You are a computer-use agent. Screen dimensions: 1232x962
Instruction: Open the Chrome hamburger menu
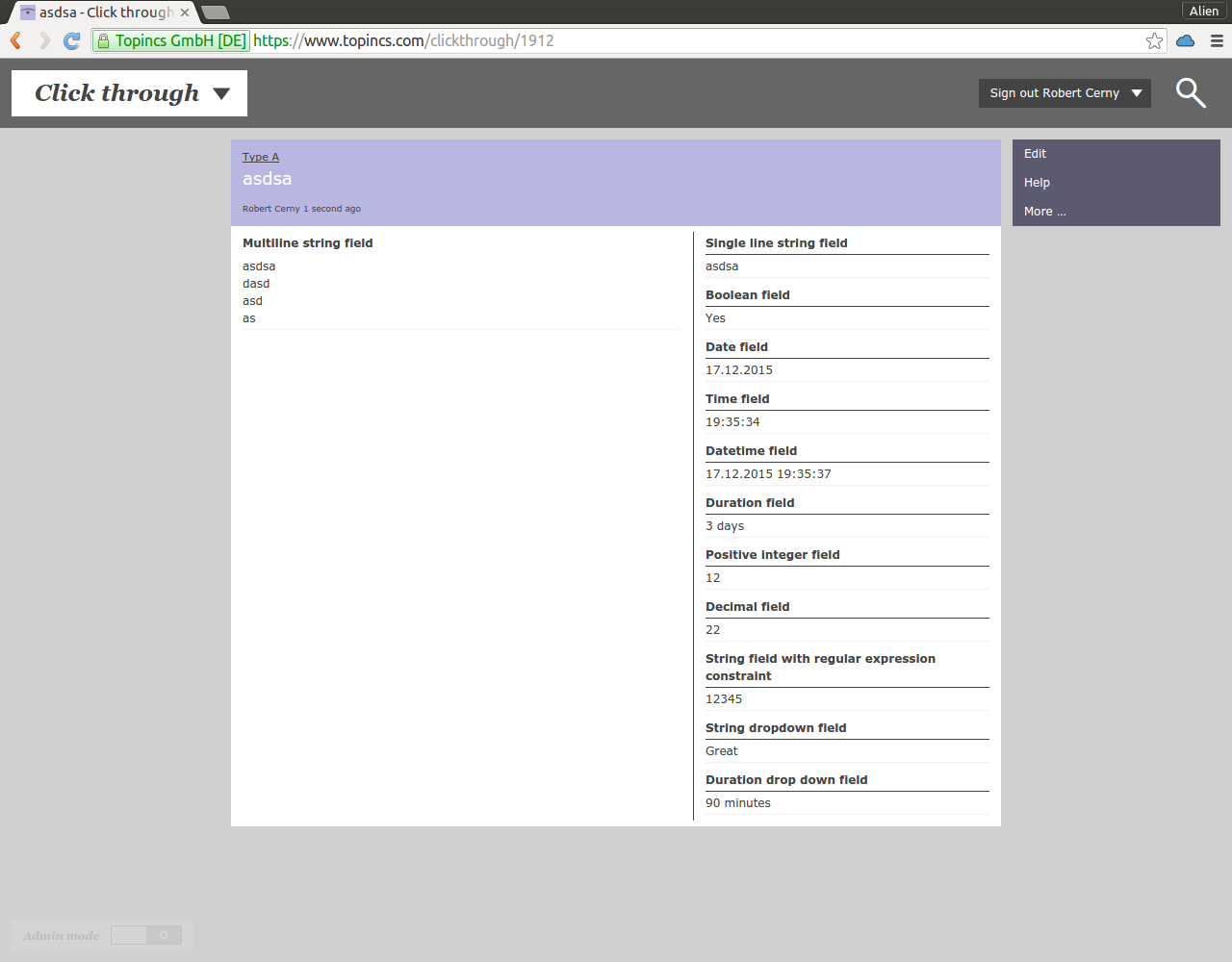click(x=1217, y=40)
